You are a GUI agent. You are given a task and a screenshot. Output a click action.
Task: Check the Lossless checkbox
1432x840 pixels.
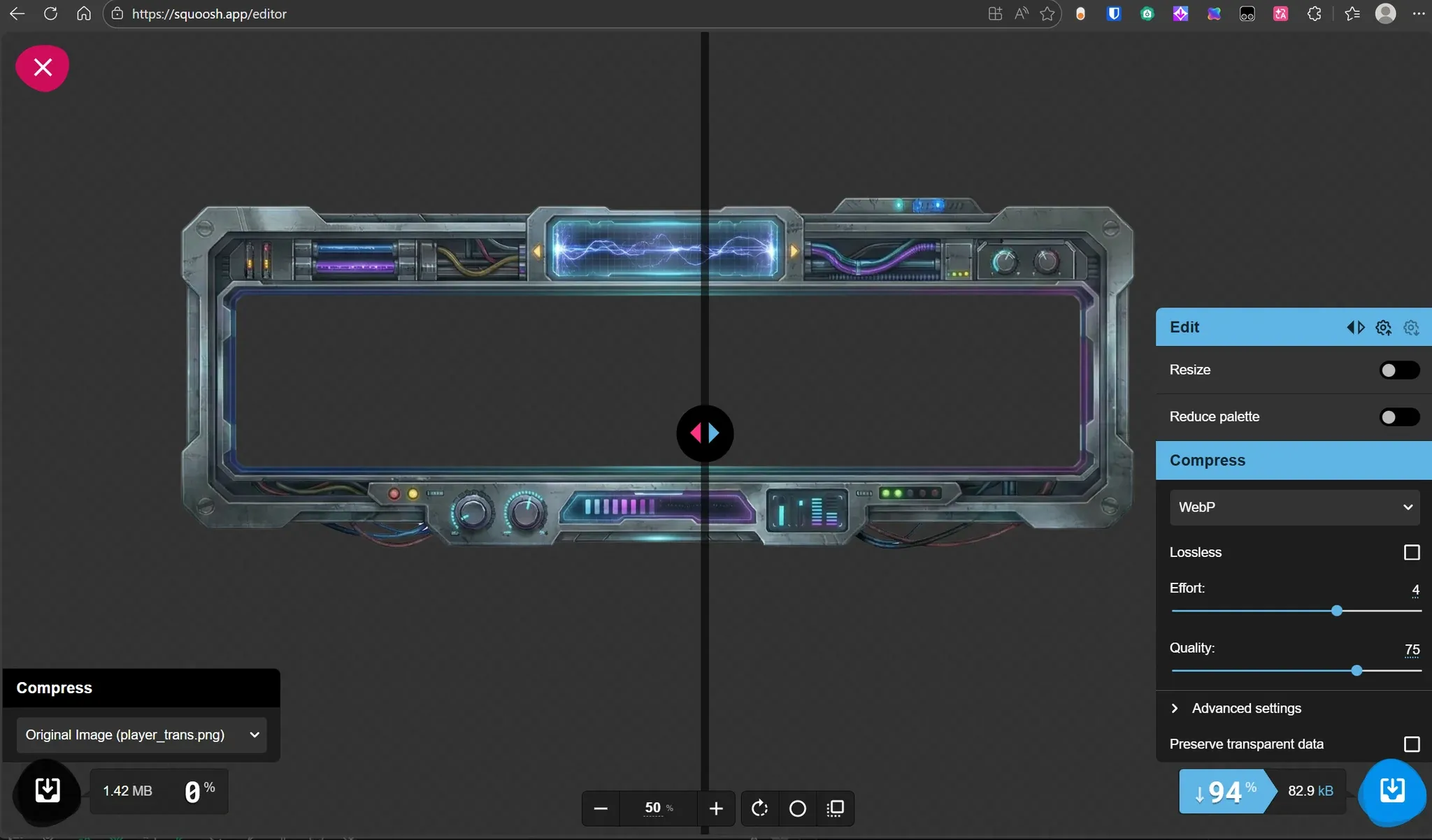point(1412,552)
